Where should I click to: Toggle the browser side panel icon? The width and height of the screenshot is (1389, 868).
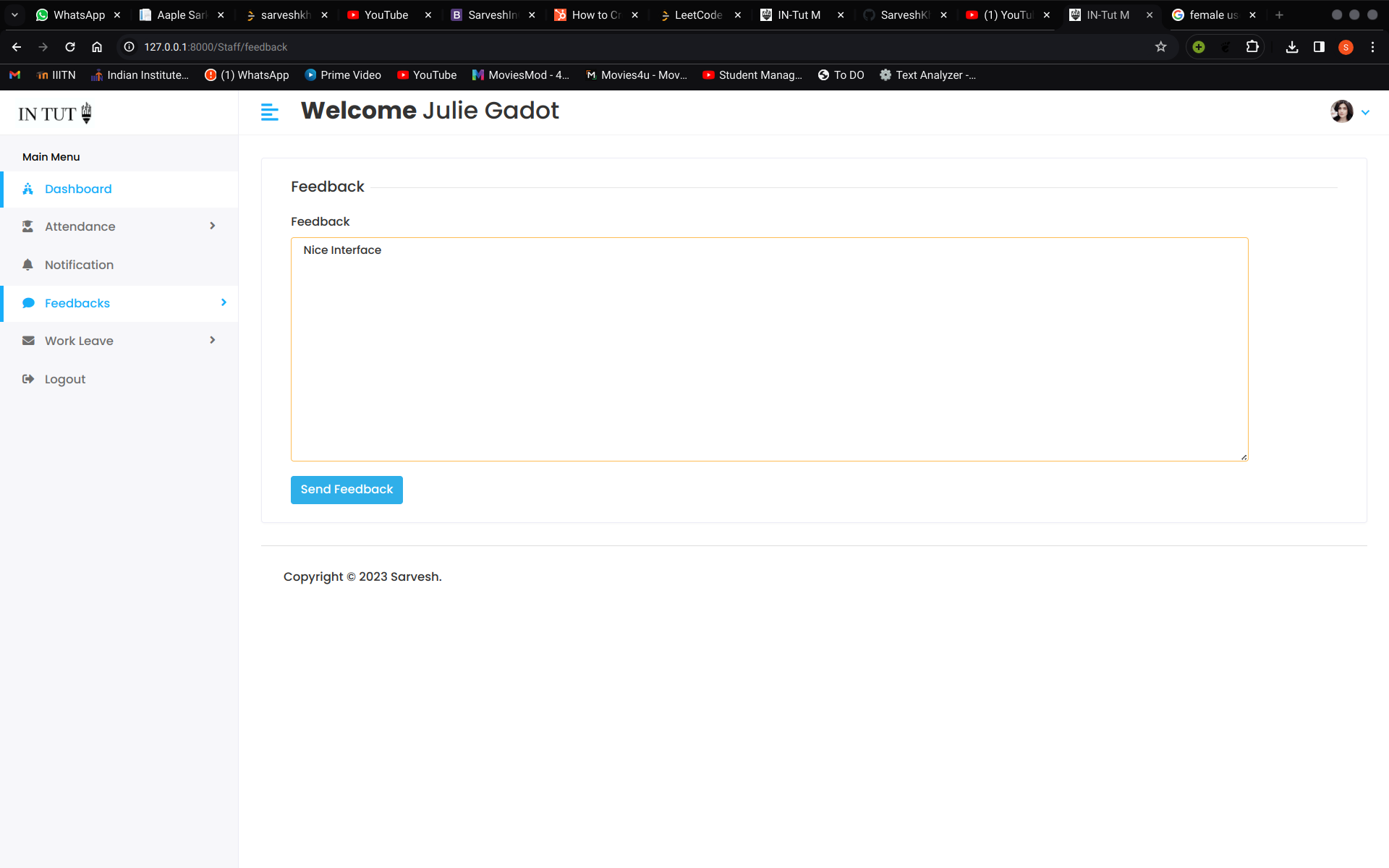(x=1319, y=47)
